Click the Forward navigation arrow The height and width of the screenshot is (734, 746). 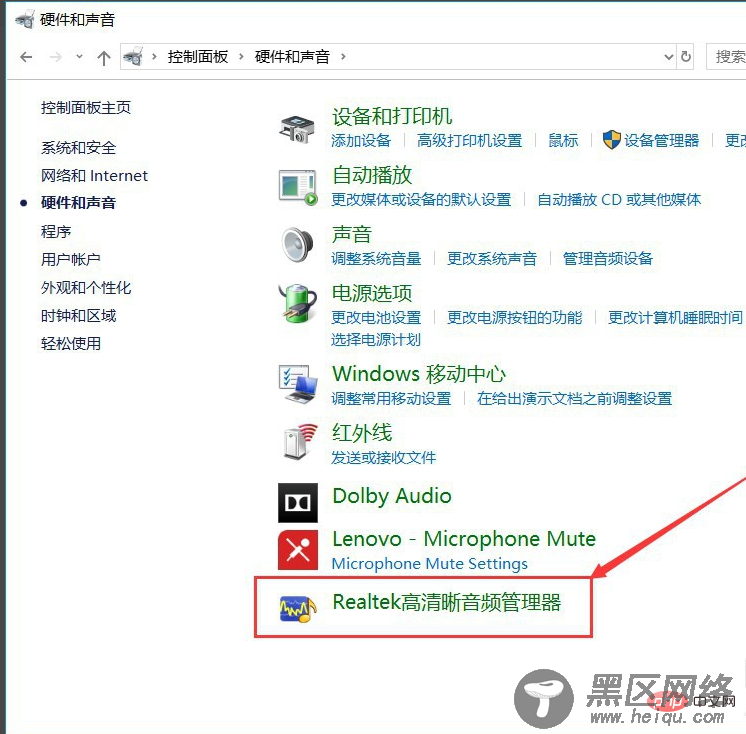pyautogui.click(x=56, y=57)
